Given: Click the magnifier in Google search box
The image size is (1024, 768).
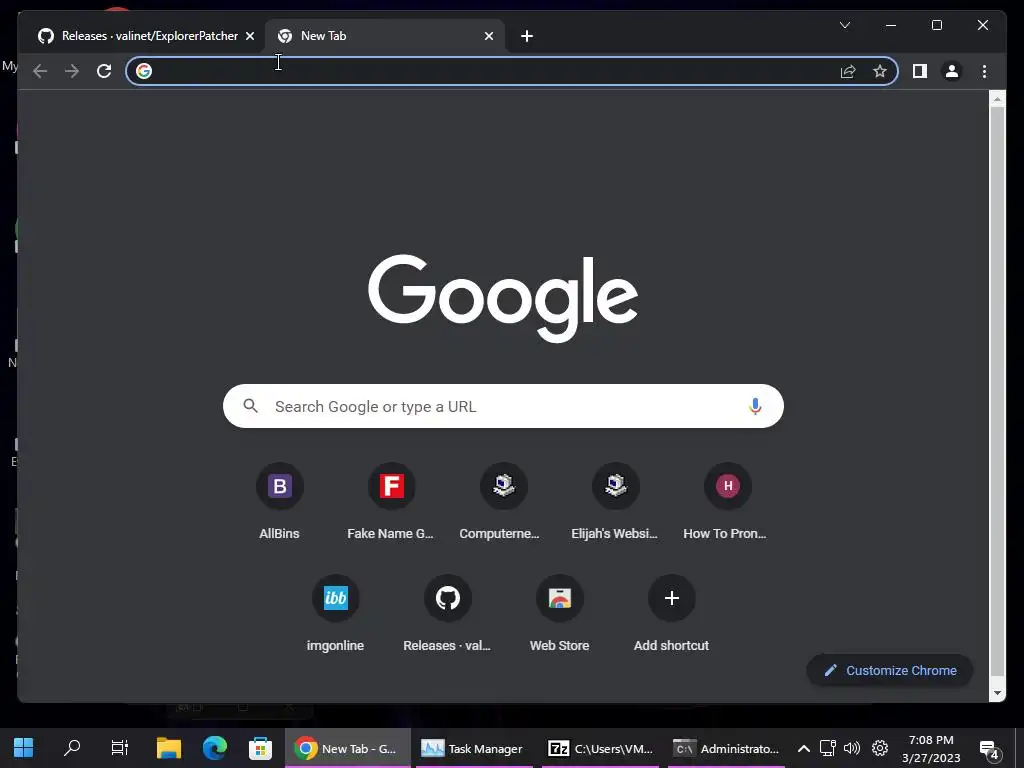Looking at the screenshot, I should coord(250,406).
